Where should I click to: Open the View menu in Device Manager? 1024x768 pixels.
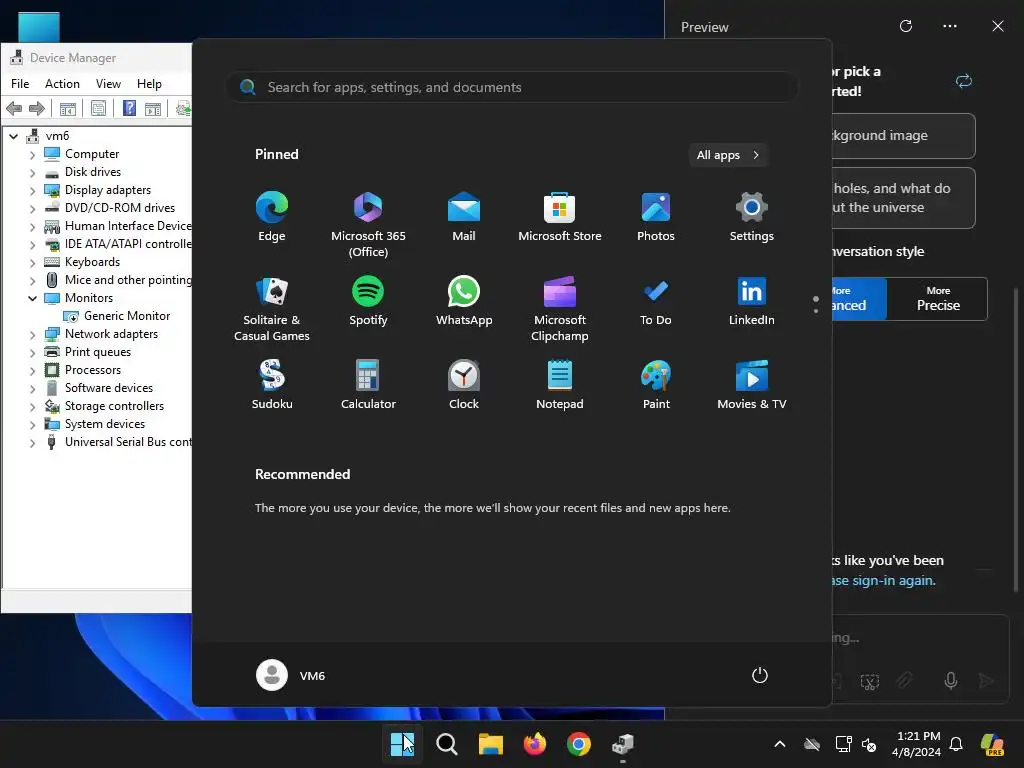[108, 84]
